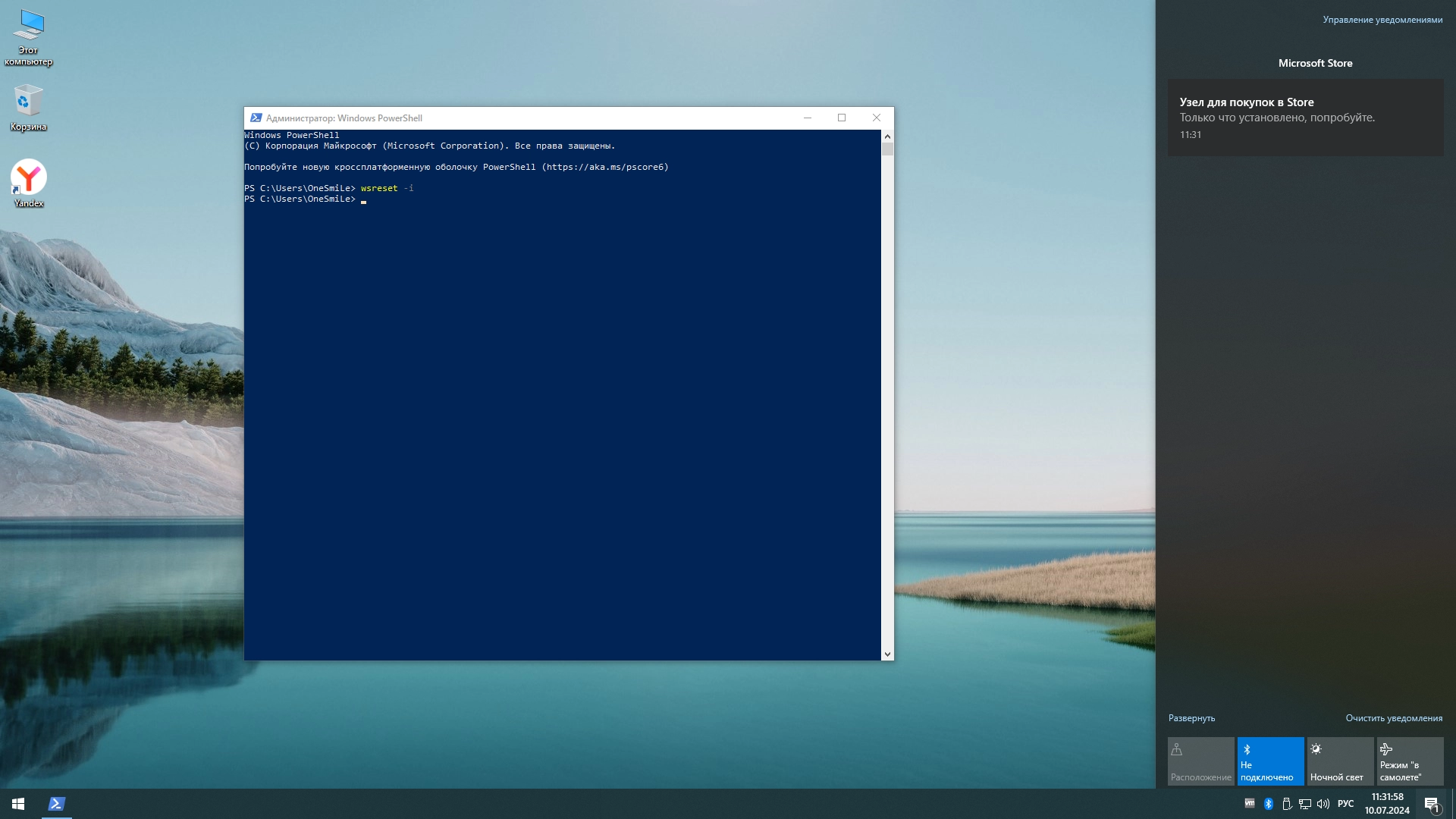Select the PowerShell icon on the taskbar

pyautogui.click(x=57, y=803)
